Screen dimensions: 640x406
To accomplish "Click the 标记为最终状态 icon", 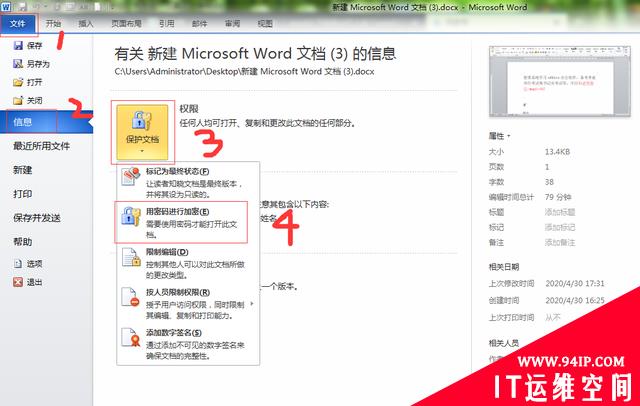I will point(131,177).
